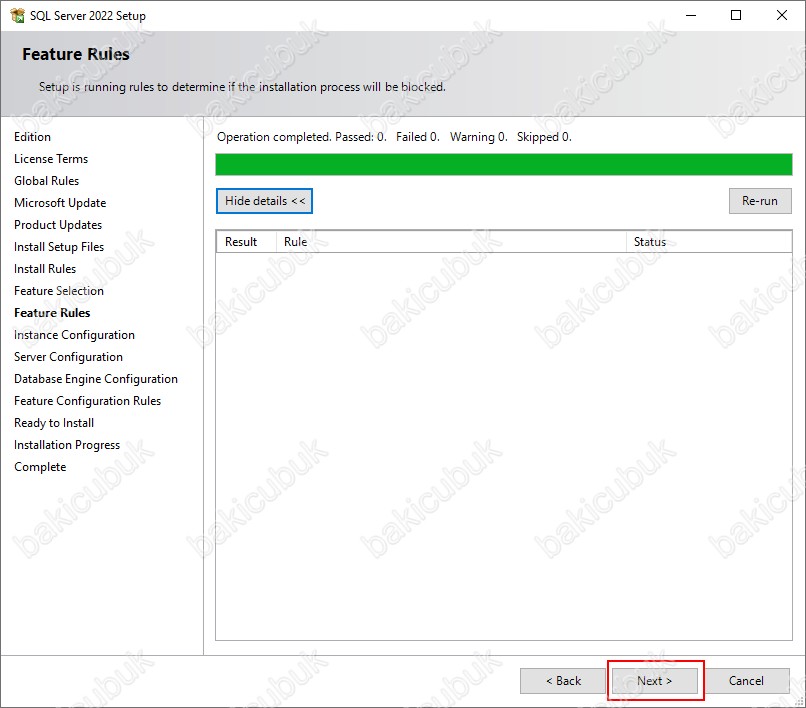Click the green progress bar
806x708 pixels.
click(x=503, y=165)
